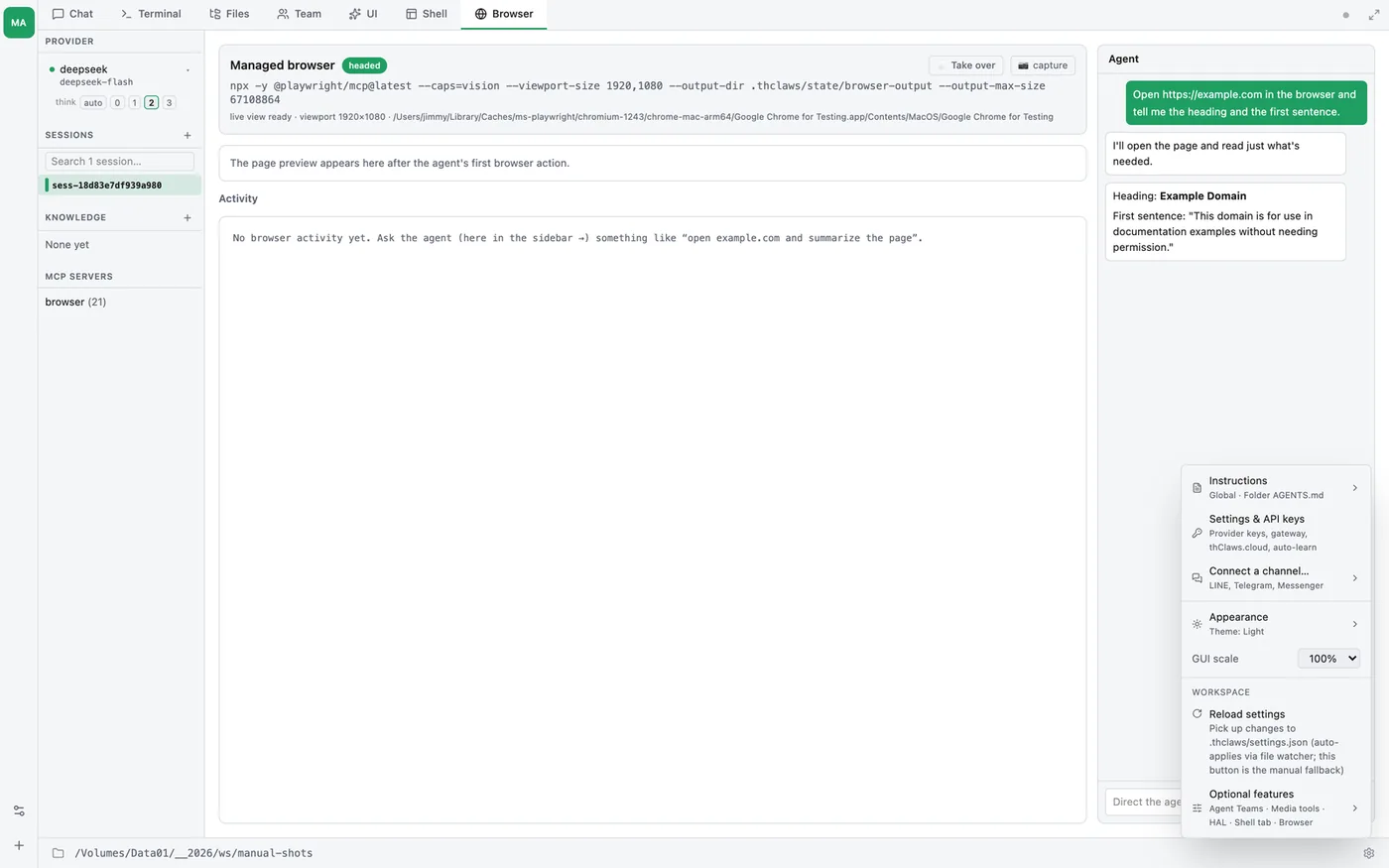
Task: Open the sliders settings icon in sidebar
Action: tap(19, 810)
